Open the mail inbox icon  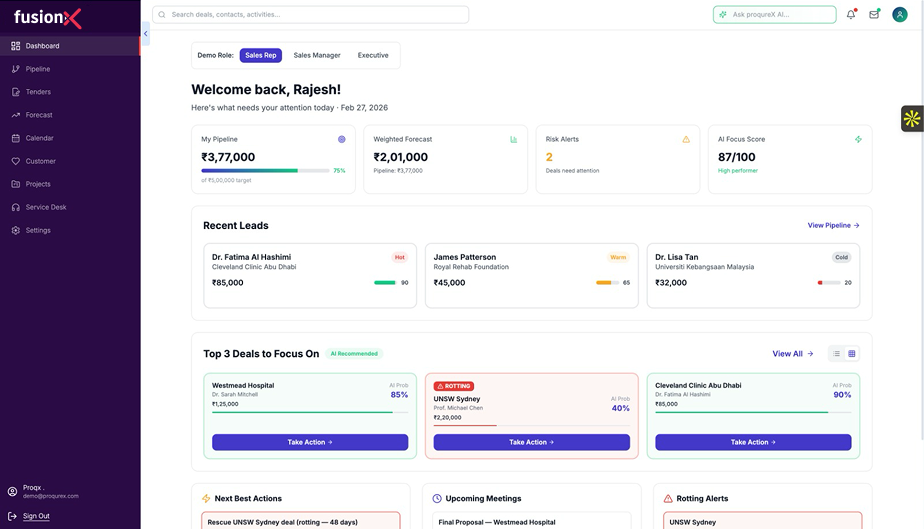(874, 15)
